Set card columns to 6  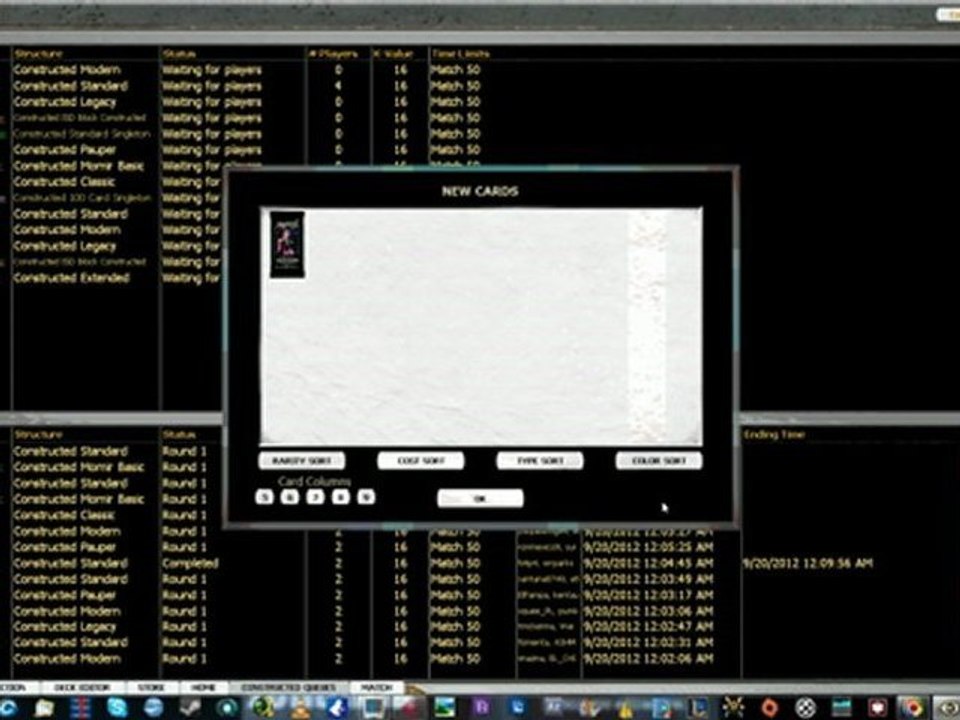pyautogui.click(x=290, y=497)
